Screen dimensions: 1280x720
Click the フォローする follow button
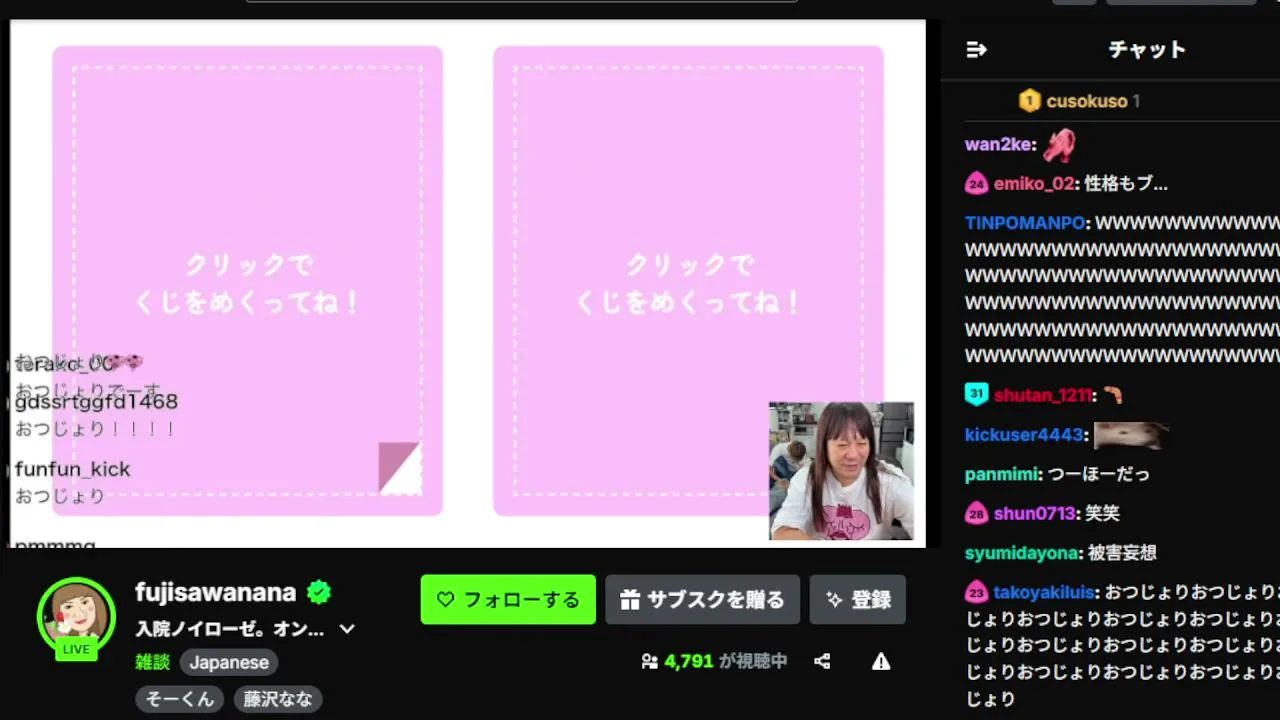tap(508, 599)
